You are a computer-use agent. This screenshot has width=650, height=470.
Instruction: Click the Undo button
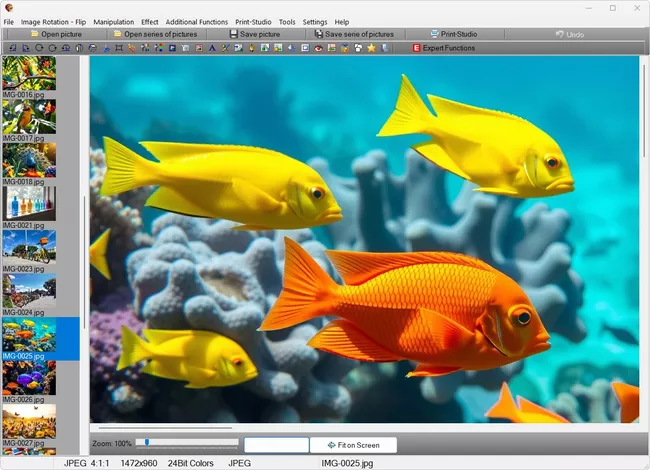[570, 34]
